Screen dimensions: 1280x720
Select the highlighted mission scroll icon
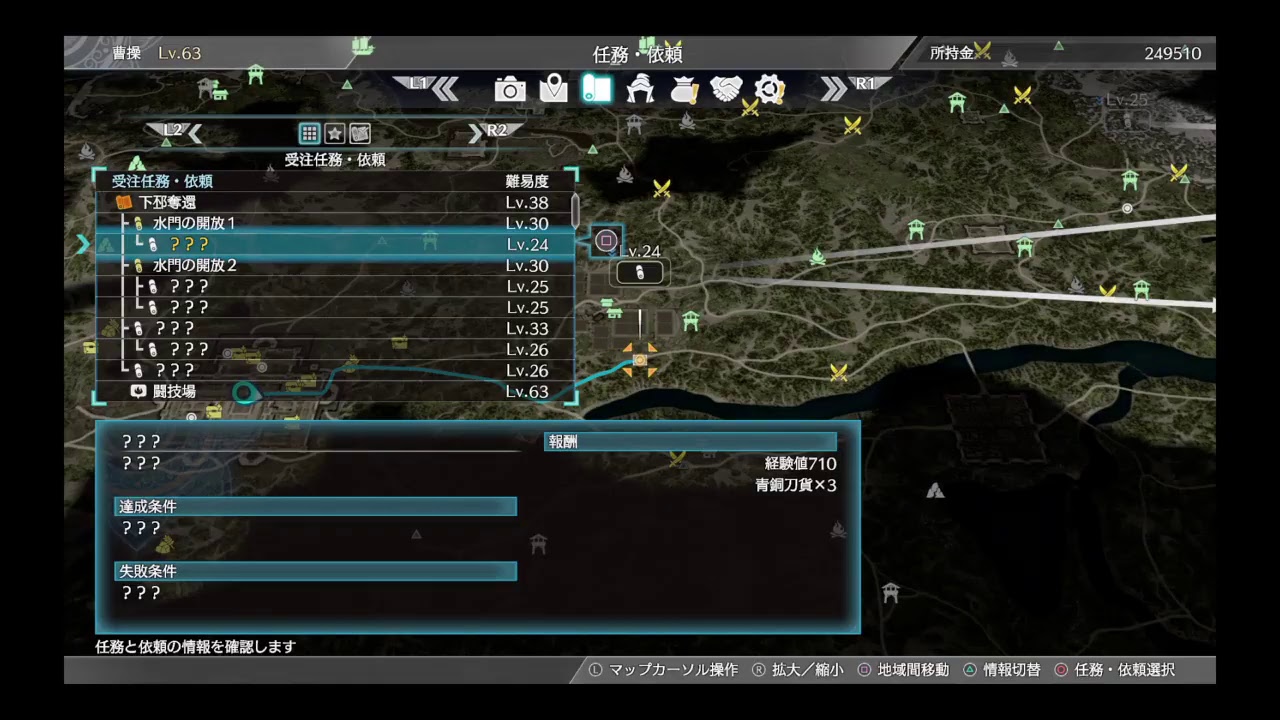point(596,89)
